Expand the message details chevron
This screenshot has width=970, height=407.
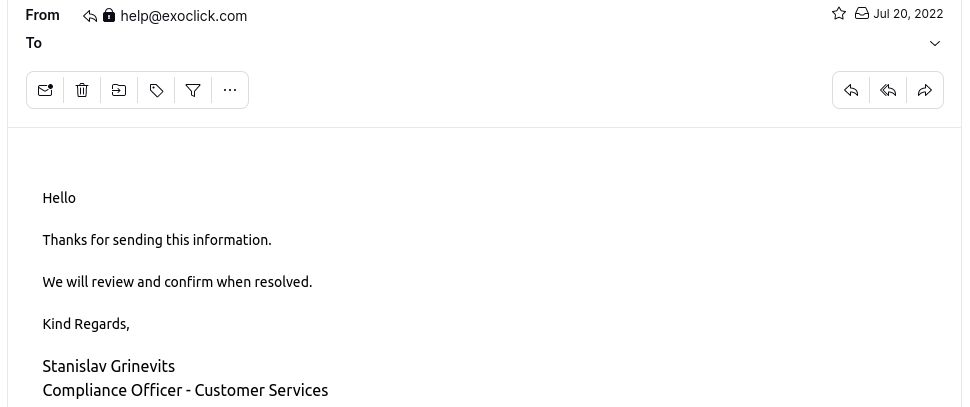(x=935, y=44)
